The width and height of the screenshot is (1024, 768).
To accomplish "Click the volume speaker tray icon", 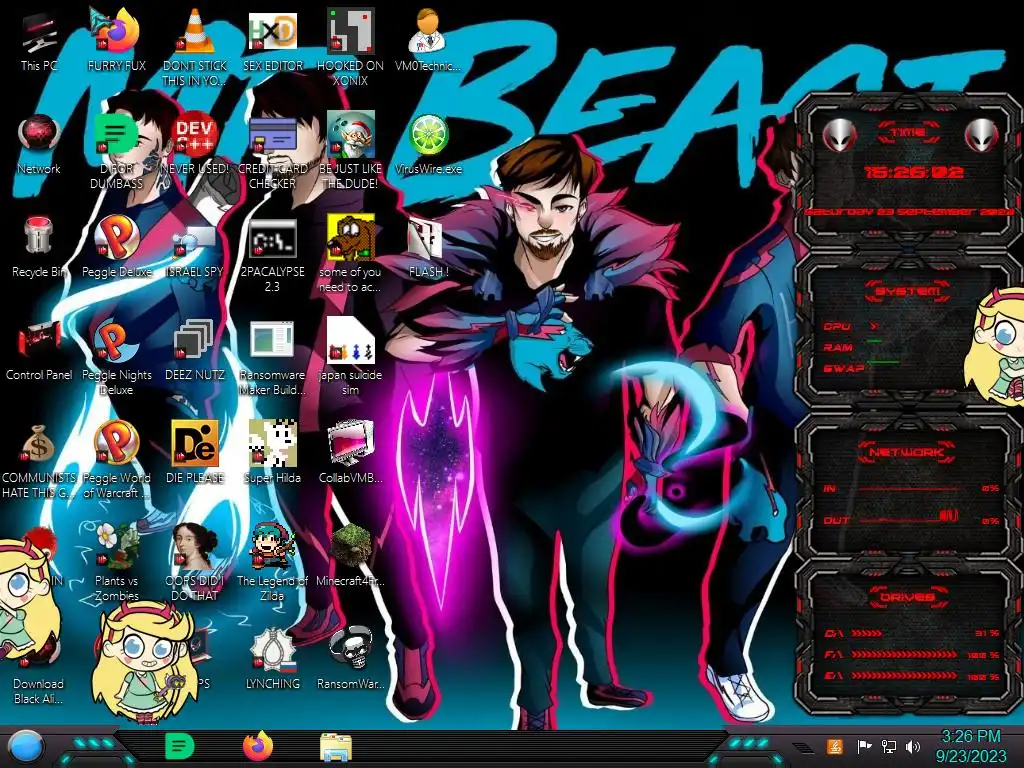I will 913,746.
